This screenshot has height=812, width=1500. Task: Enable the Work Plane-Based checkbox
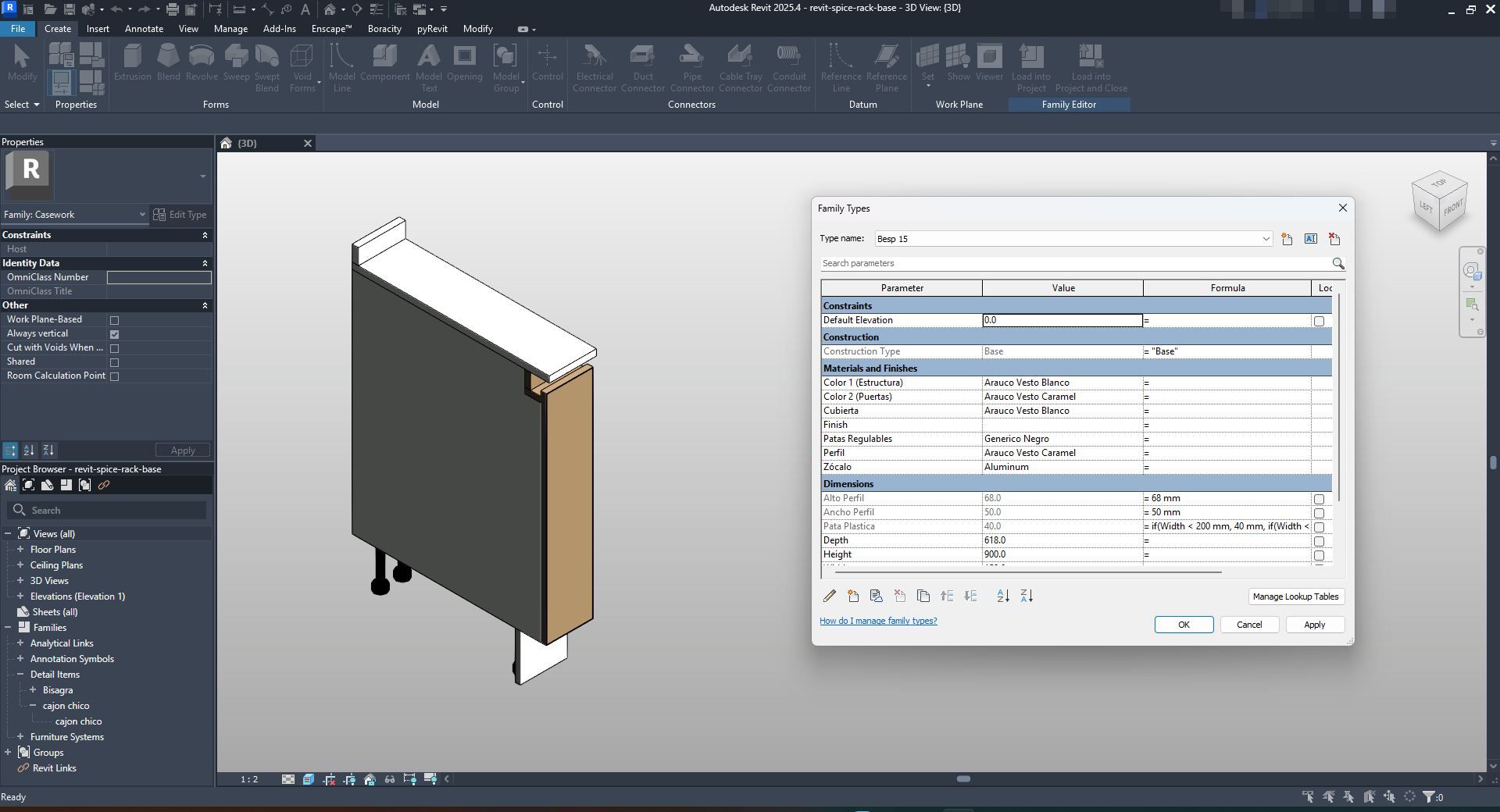tap(114, 320)
